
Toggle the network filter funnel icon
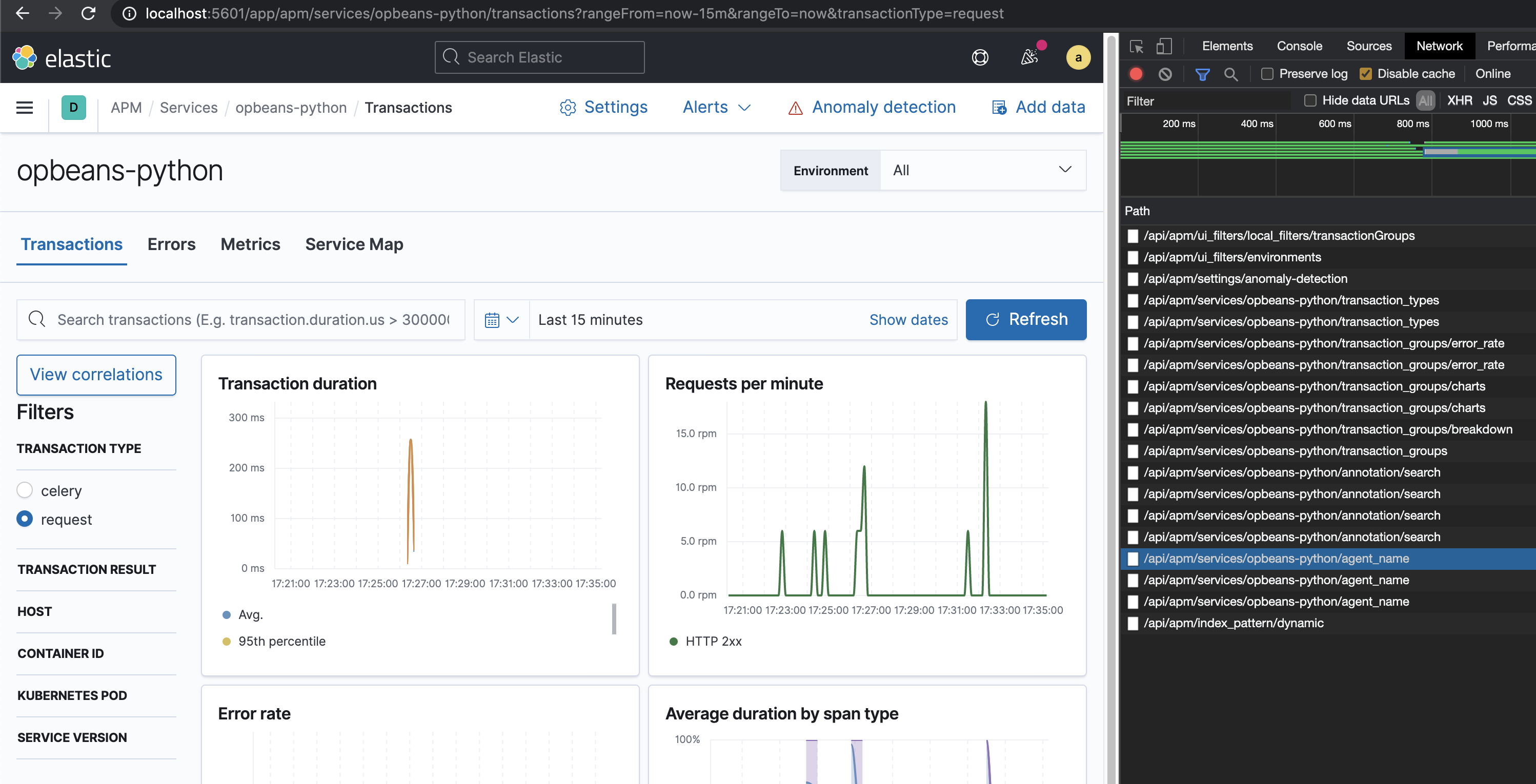click(x=1202, y=74)
